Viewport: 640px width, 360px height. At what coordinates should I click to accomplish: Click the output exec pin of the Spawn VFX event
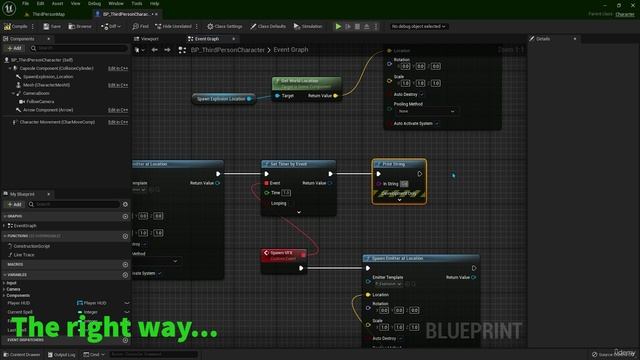click(x=301, y=268)
